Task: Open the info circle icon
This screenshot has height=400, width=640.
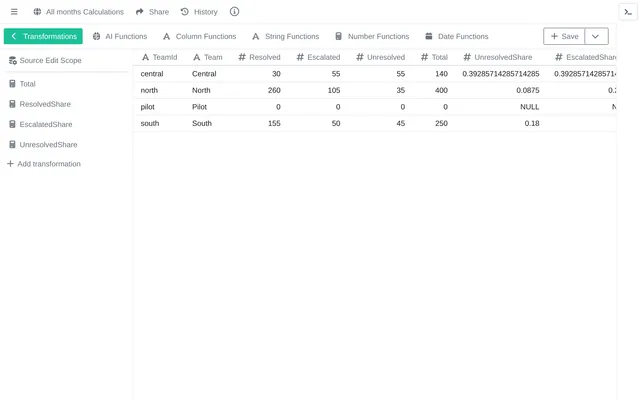Action: point(234,12)
